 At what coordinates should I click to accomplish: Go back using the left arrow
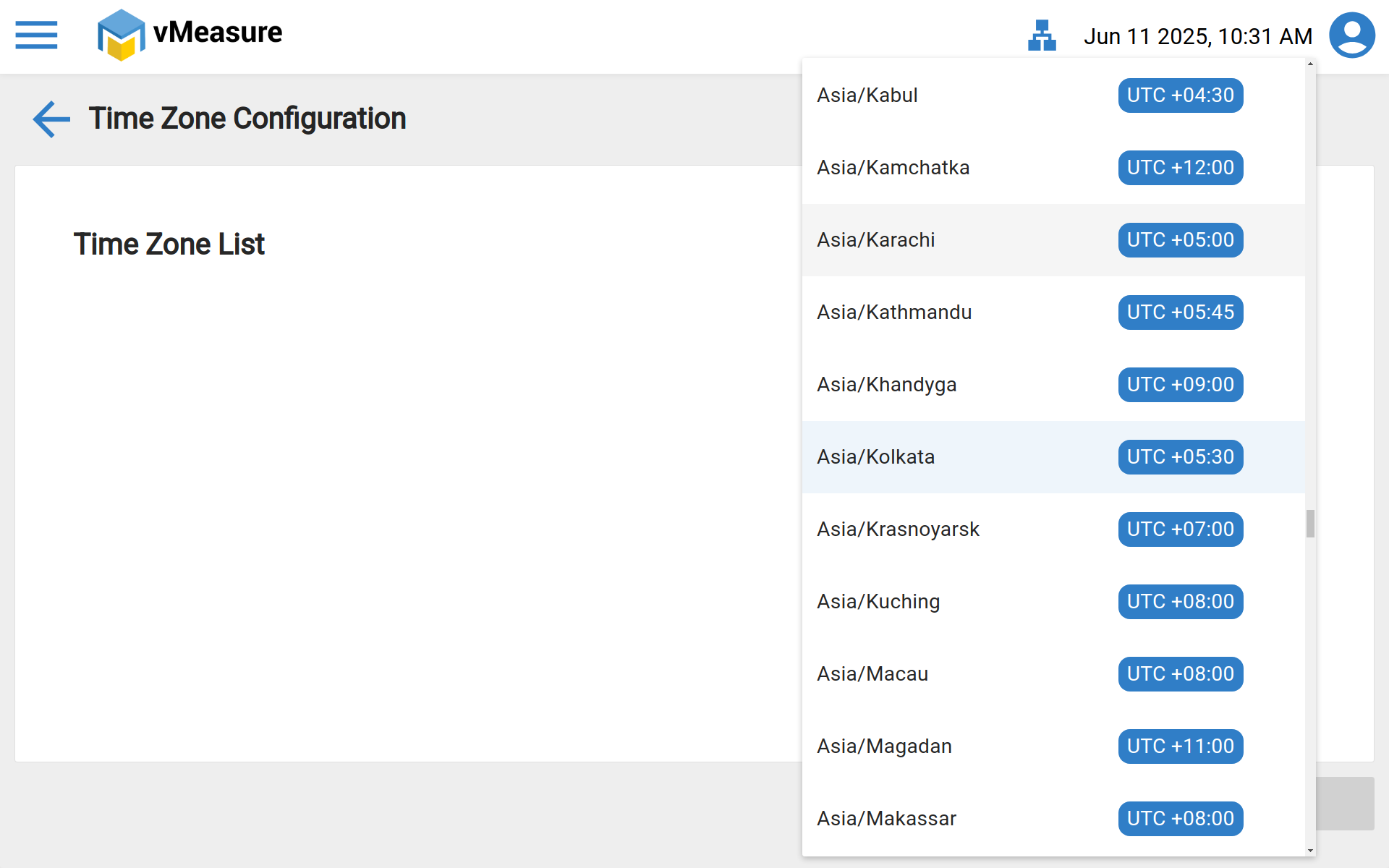click(x=51, y=119)
